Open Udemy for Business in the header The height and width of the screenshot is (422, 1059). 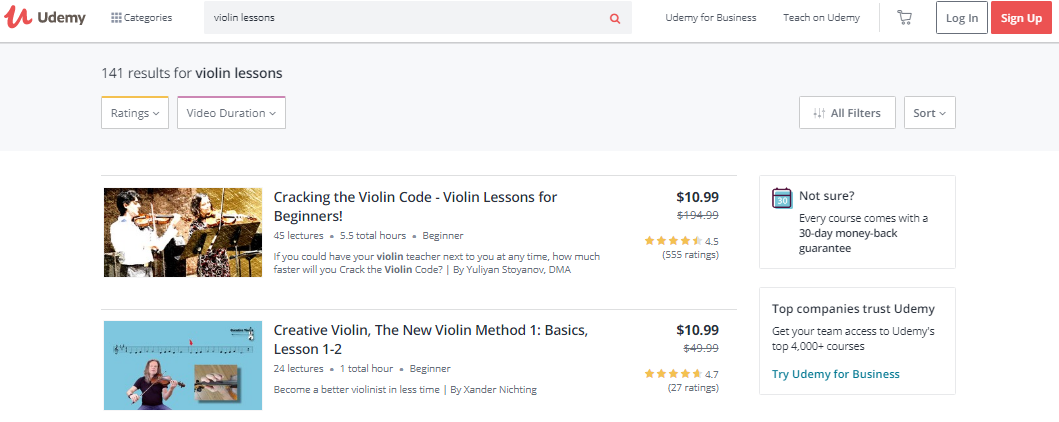click(x=710, y=18)
